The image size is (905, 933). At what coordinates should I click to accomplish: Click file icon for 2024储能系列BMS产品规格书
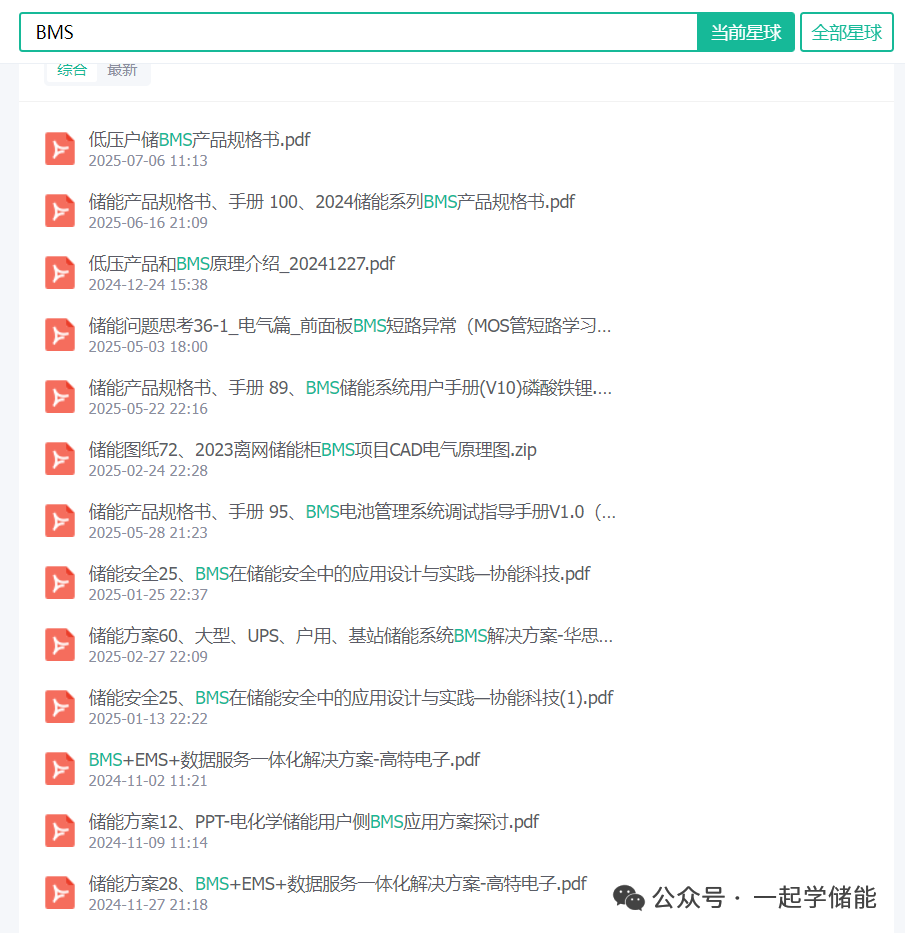pos(60,211)
